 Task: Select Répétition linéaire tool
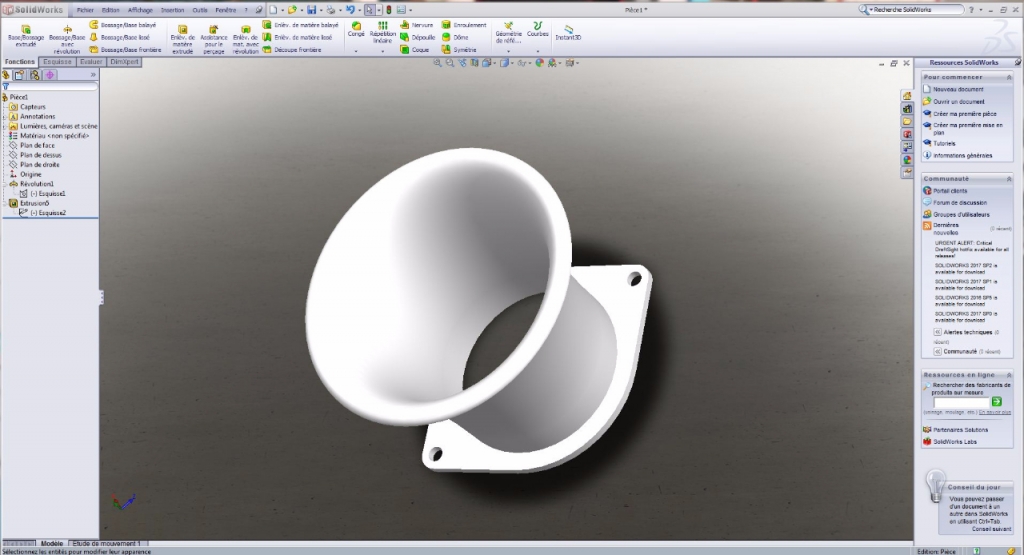pos(383,33)
